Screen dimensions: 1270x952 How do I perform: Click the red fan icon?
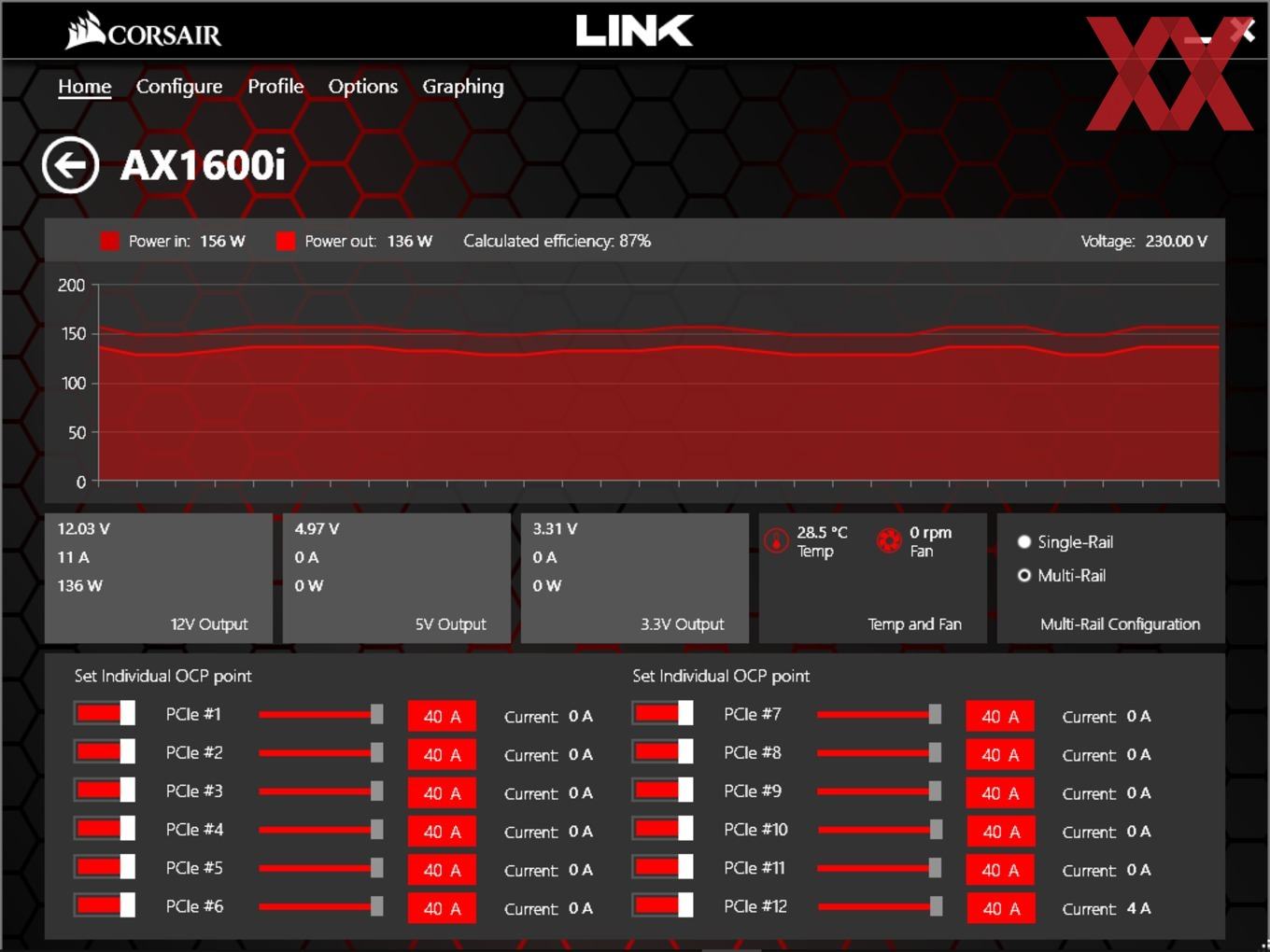(889, 540)
